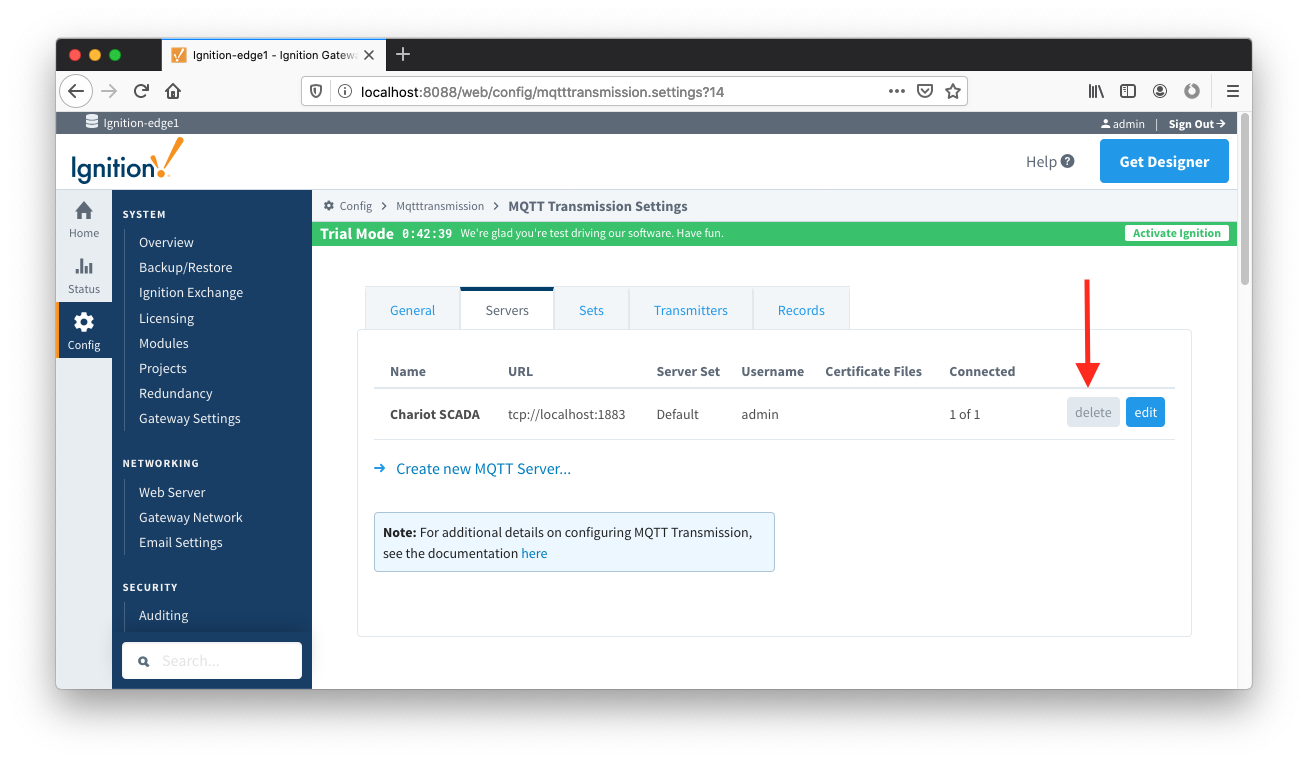The height and width of the screenshot is (763, 1308).
Task: Click the magnifier icon in the search box
Action: pyautogui.click(x=144, y=661)
